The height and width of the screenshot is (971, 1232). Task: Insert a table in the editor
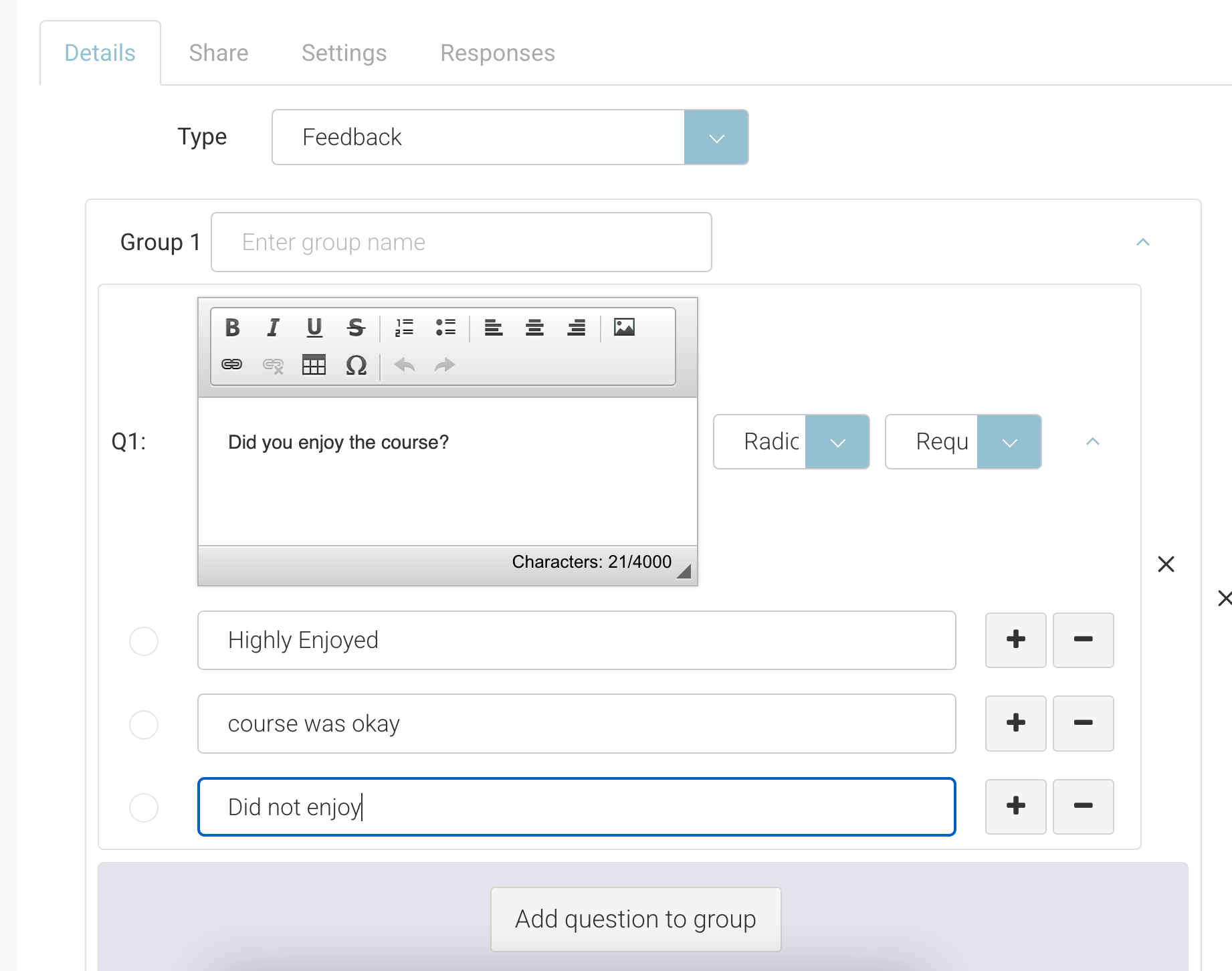314,365
